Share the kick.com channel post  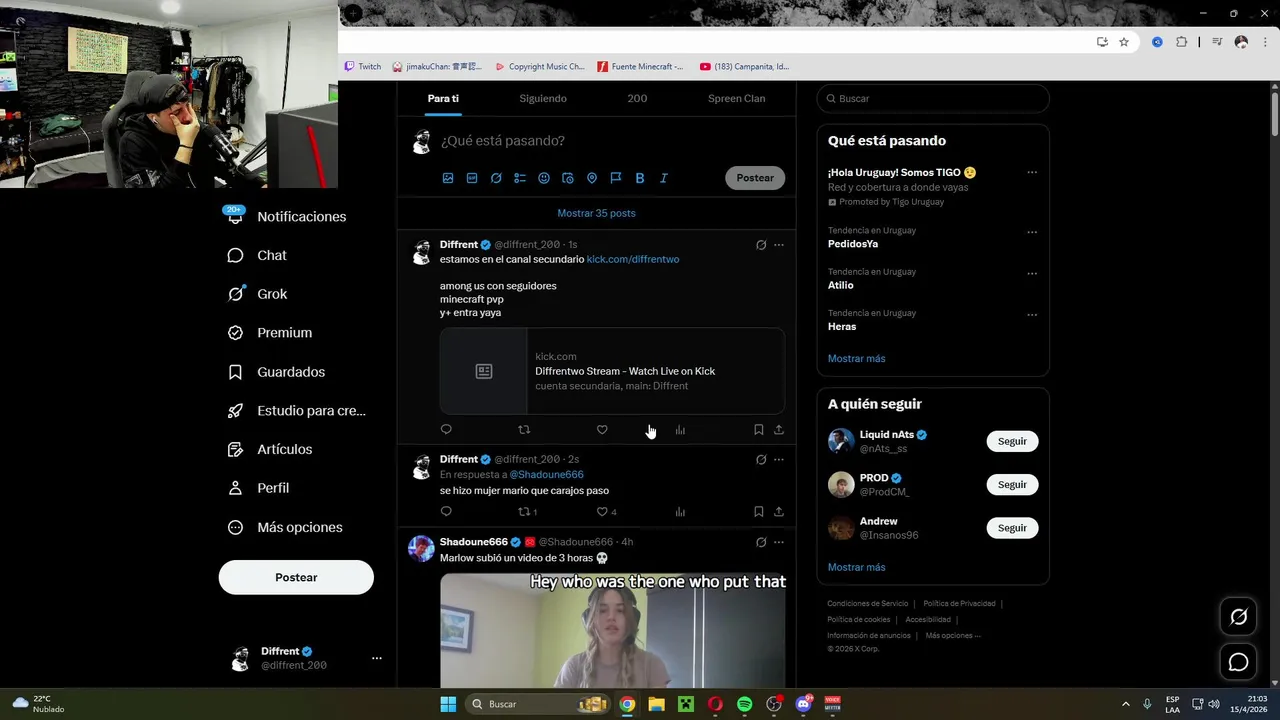coord(779,430)
